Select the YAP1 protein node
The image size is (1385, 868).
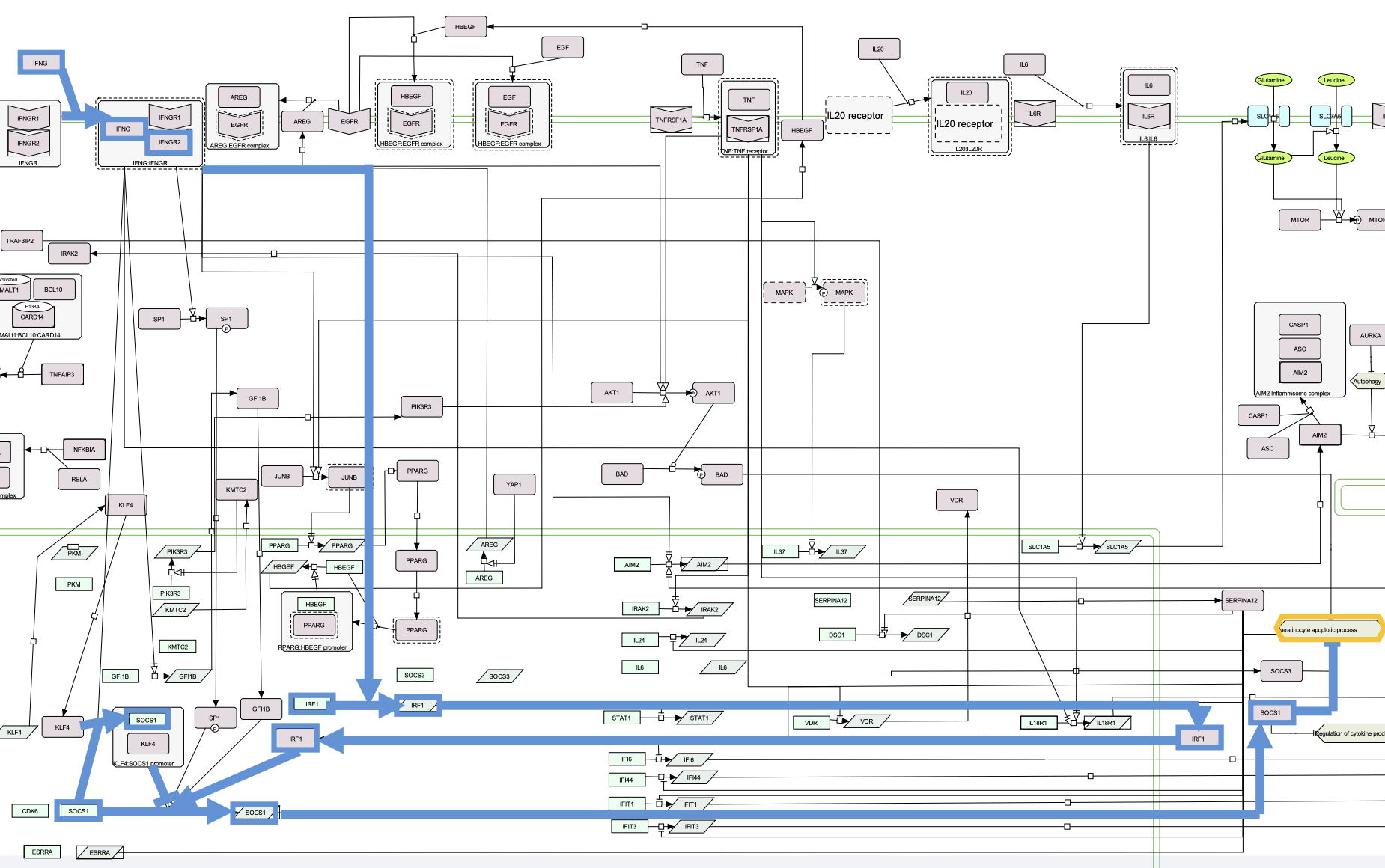point(514,484)
